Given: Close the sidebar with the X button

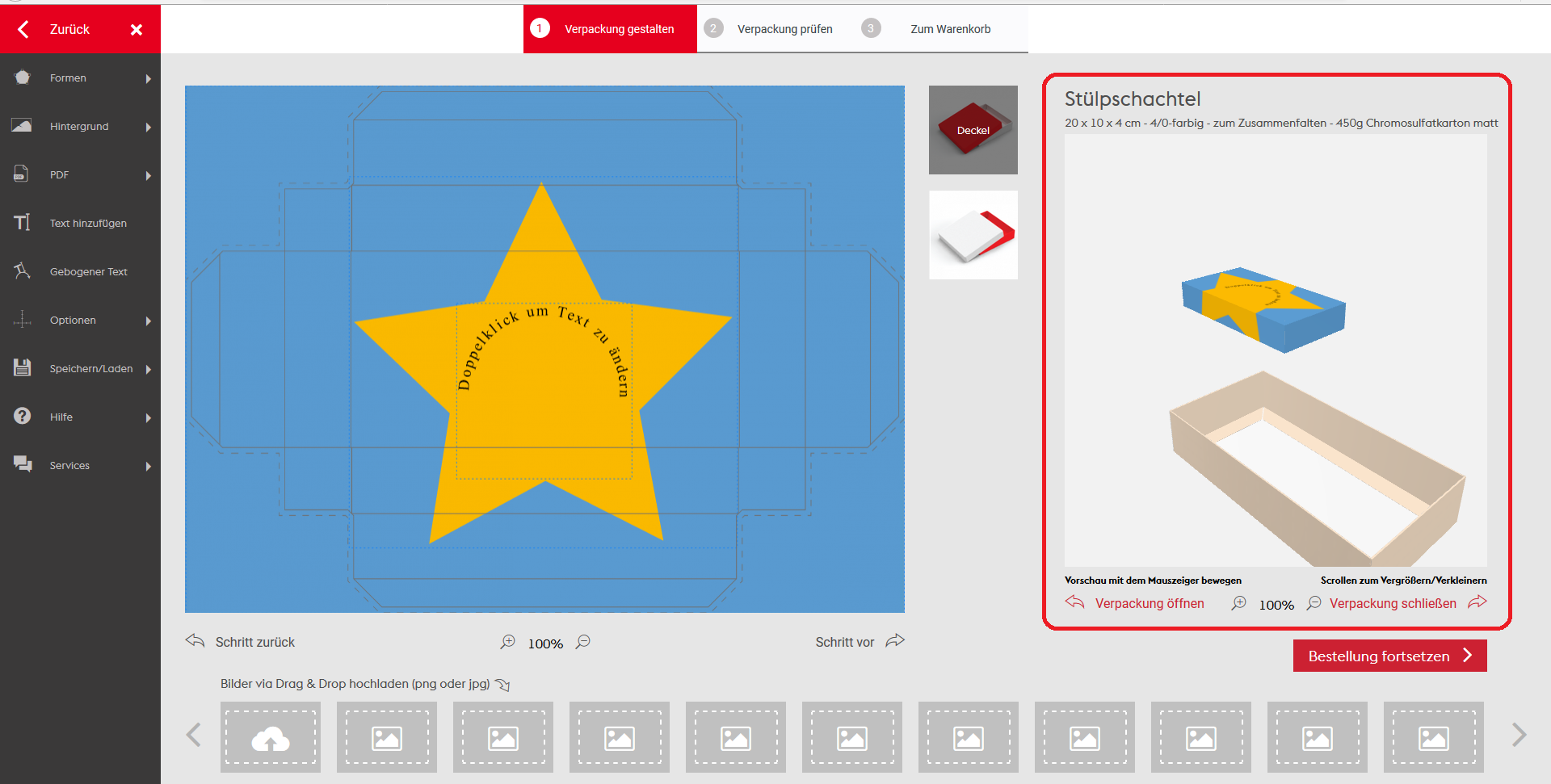Looking at the screenshot, I should coord(137,30).
